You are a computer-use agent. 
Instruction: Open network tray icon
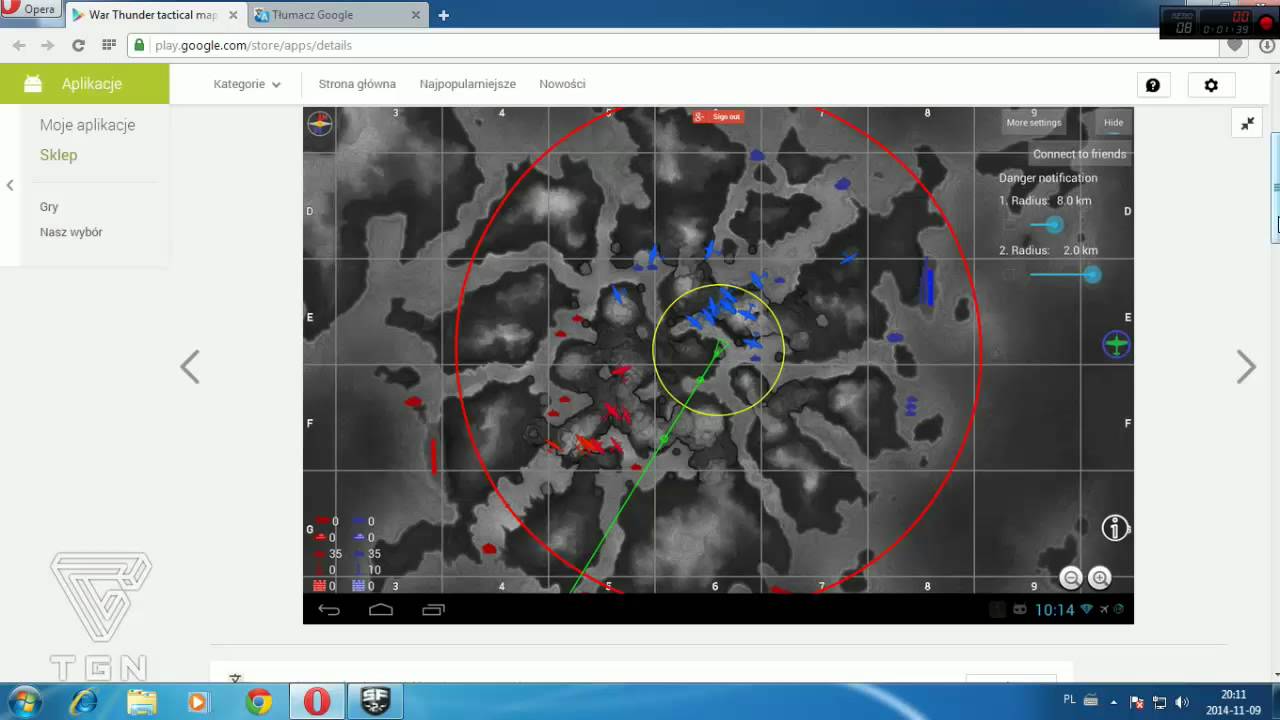click(x=1160, y=702)
